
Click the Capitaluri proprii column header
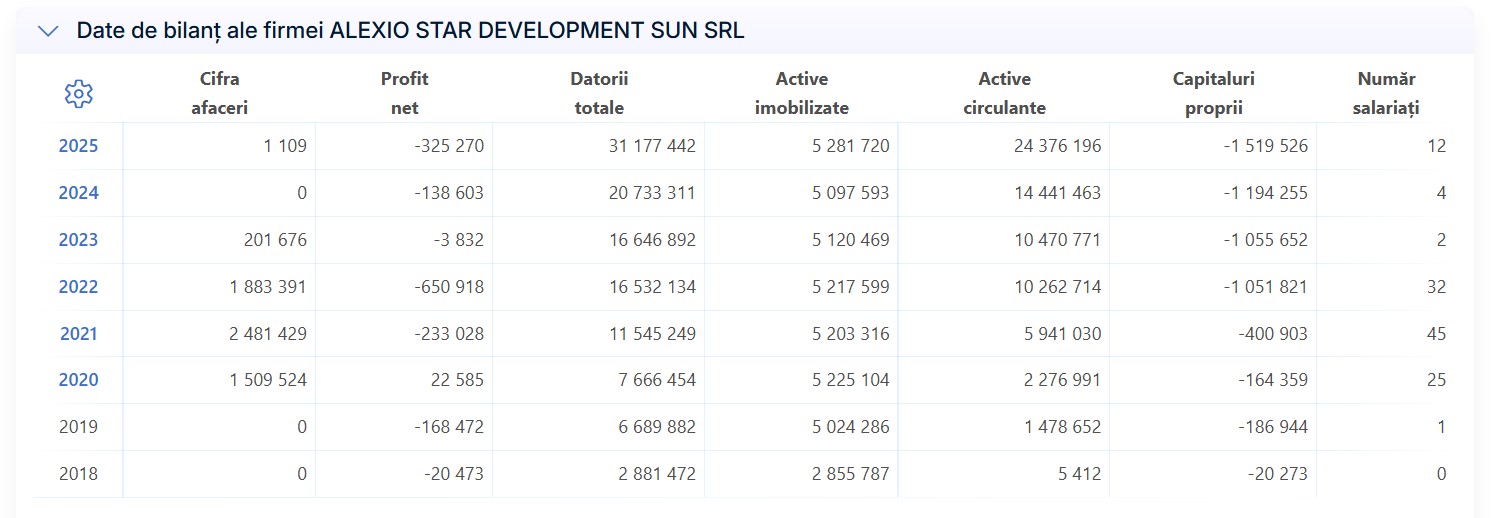1213,93
